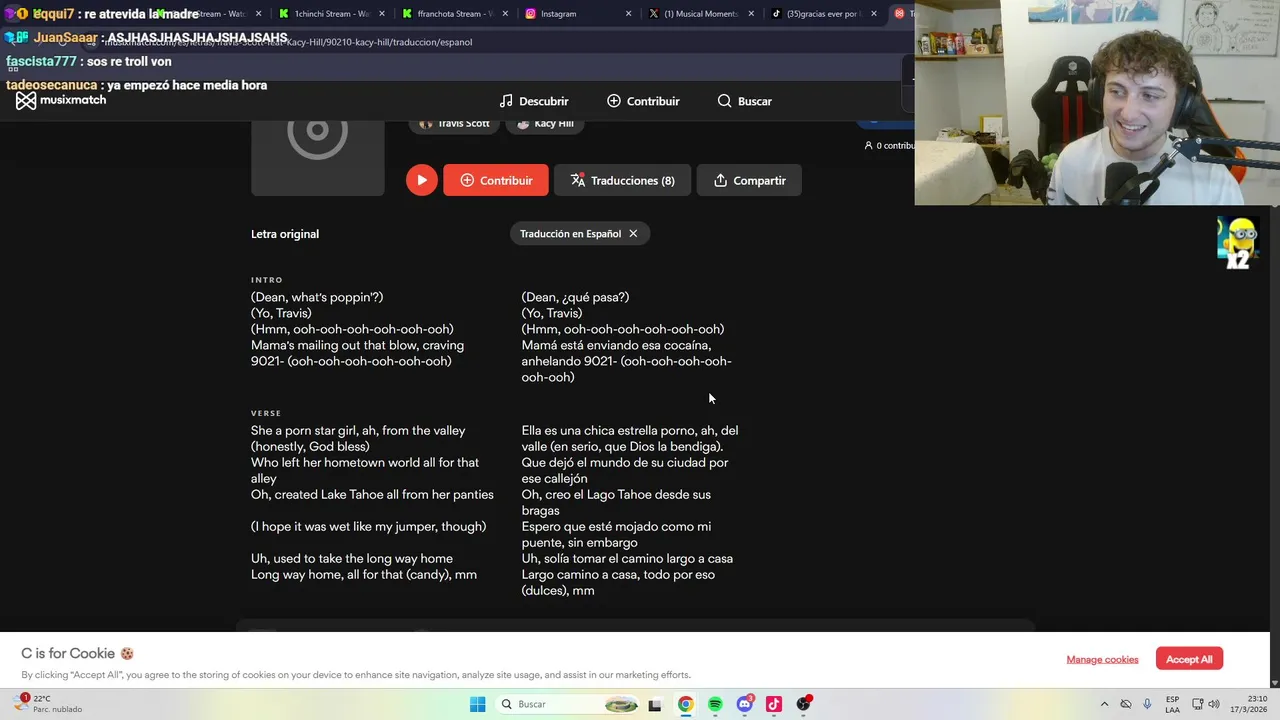Switch to the Musical Moments X tab
Image resolution: width=1280 pixels, height=720 pixels.
tap(701, 14)
